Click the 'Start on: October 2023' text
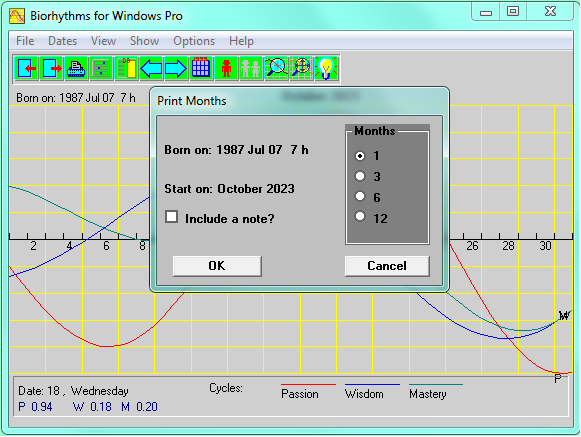Image resolution: width=581 pixels, height=437 pixels. (229, 189)
